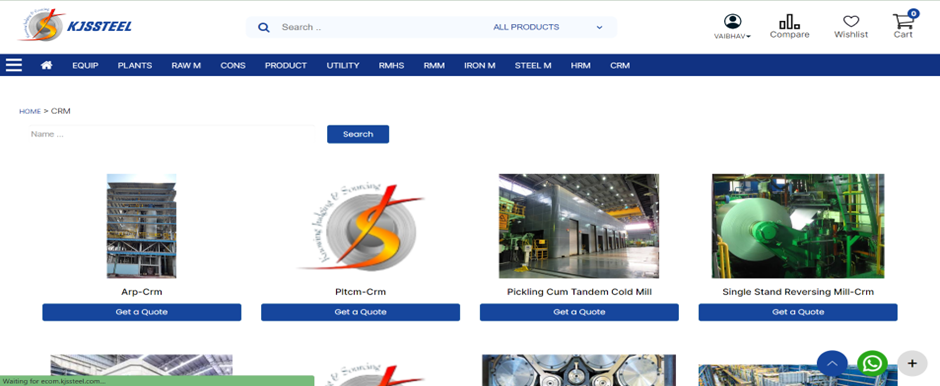Click the plus floating button
Image resolution: width=940 pixels, height=386 pixels.
pos(912,363)
